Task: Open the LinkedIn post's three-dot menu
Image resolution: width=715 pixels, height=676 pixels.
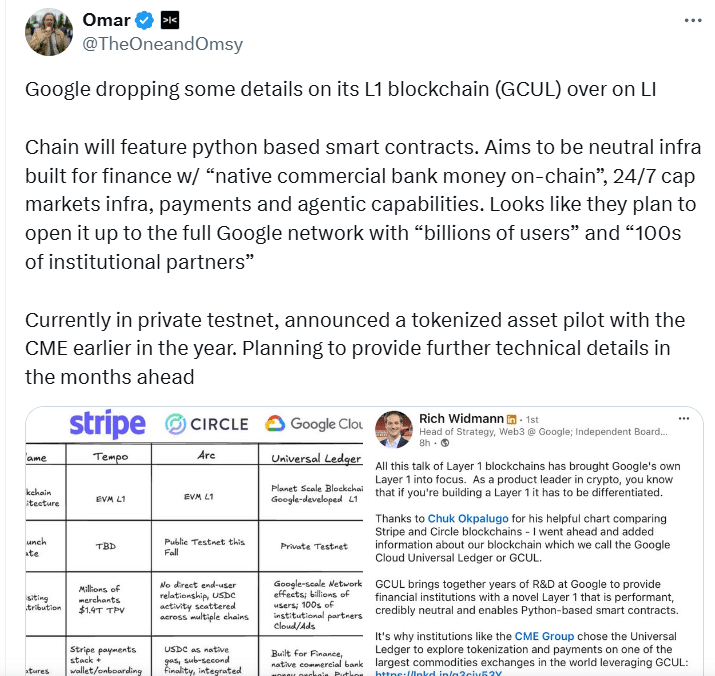Action: 684,418
